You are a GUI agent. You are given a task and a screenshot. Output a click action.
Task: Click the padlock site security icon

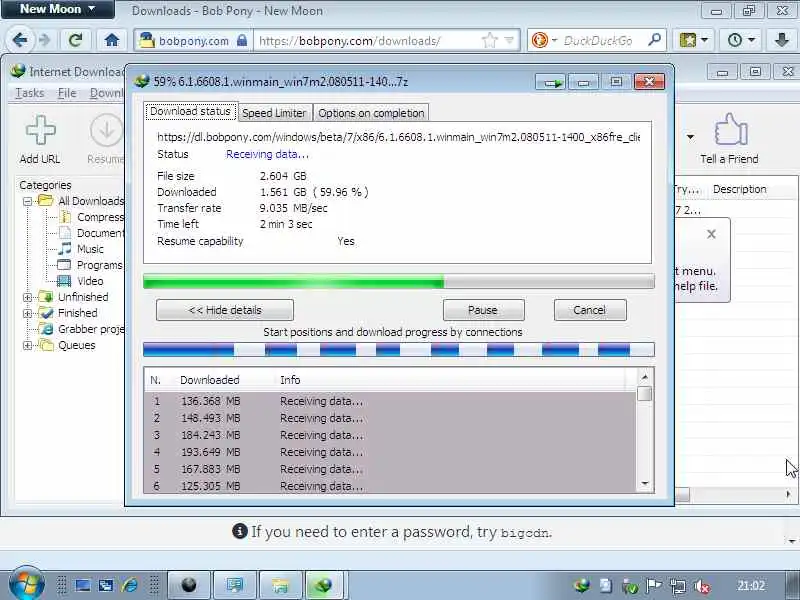242,40
